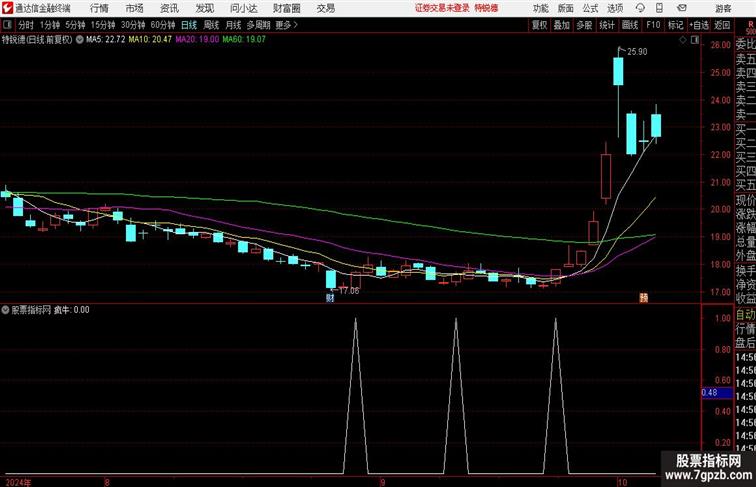Open the 选项 menu
The image size is (756, 487).
[x=615, y=8]
